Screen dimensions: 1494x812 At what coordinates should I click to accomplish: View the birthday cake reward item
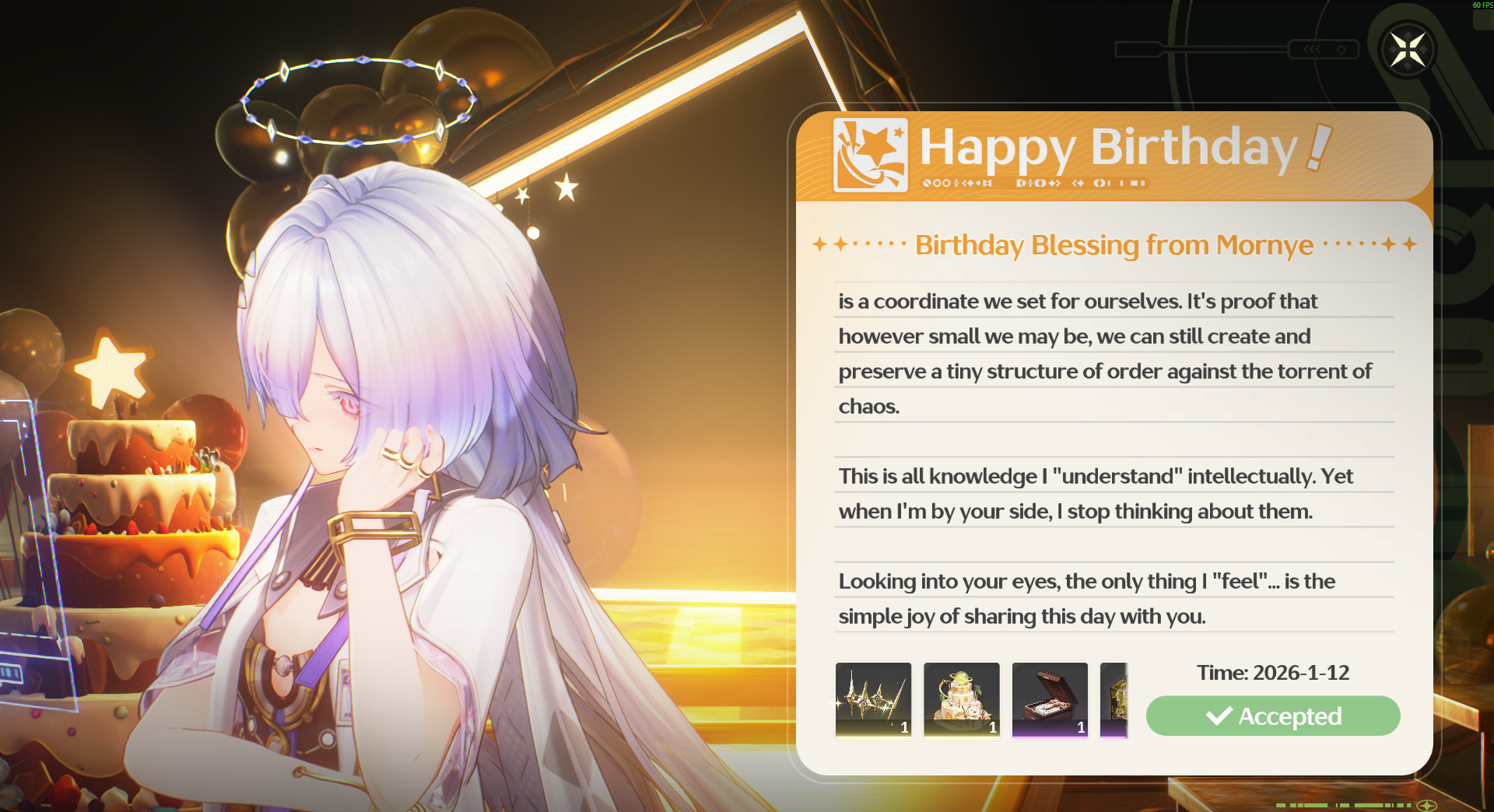pyautogui.click(x=962, y=699)
